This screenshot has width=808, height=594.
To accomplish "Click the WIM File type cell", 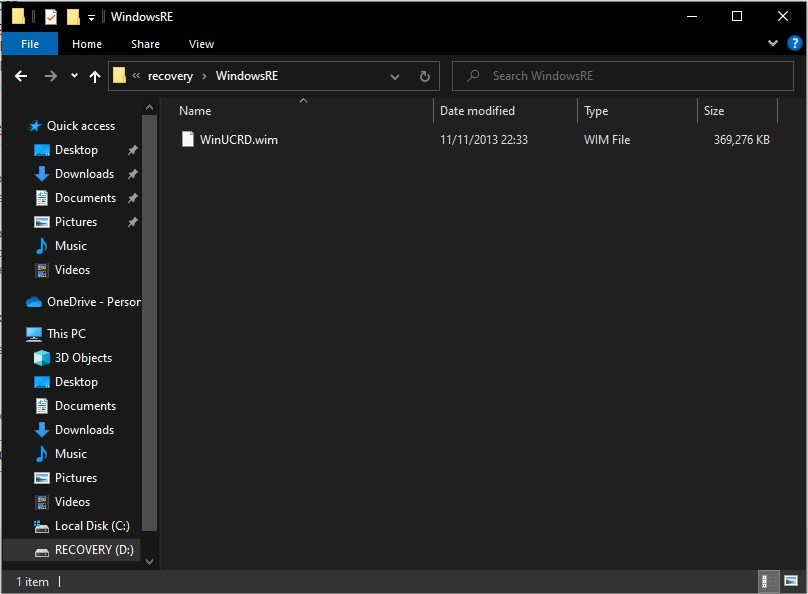I will [x=607, y=140].
